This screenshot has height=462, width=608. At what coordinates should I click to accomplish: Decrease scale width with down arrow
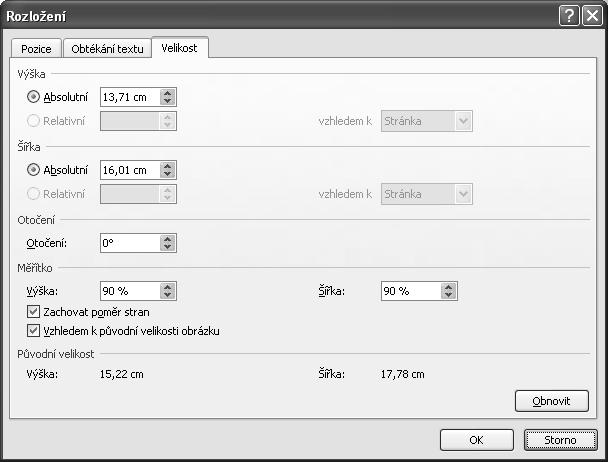[x=449, y=295]
